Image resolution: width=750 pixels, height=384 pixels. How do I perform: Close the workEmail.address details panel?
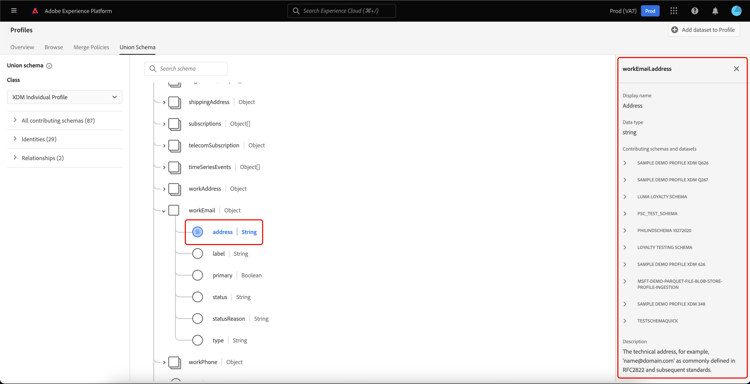736,69
